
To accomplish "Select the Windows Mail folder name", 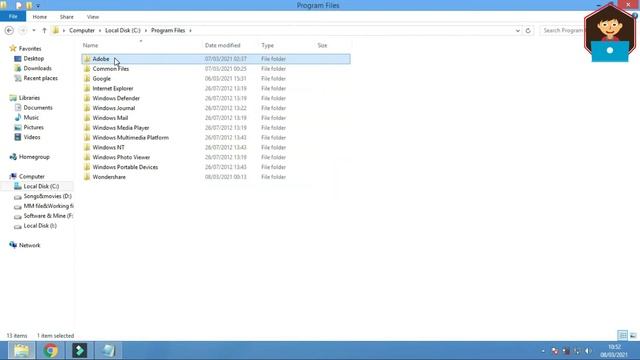I will (110, 118).
